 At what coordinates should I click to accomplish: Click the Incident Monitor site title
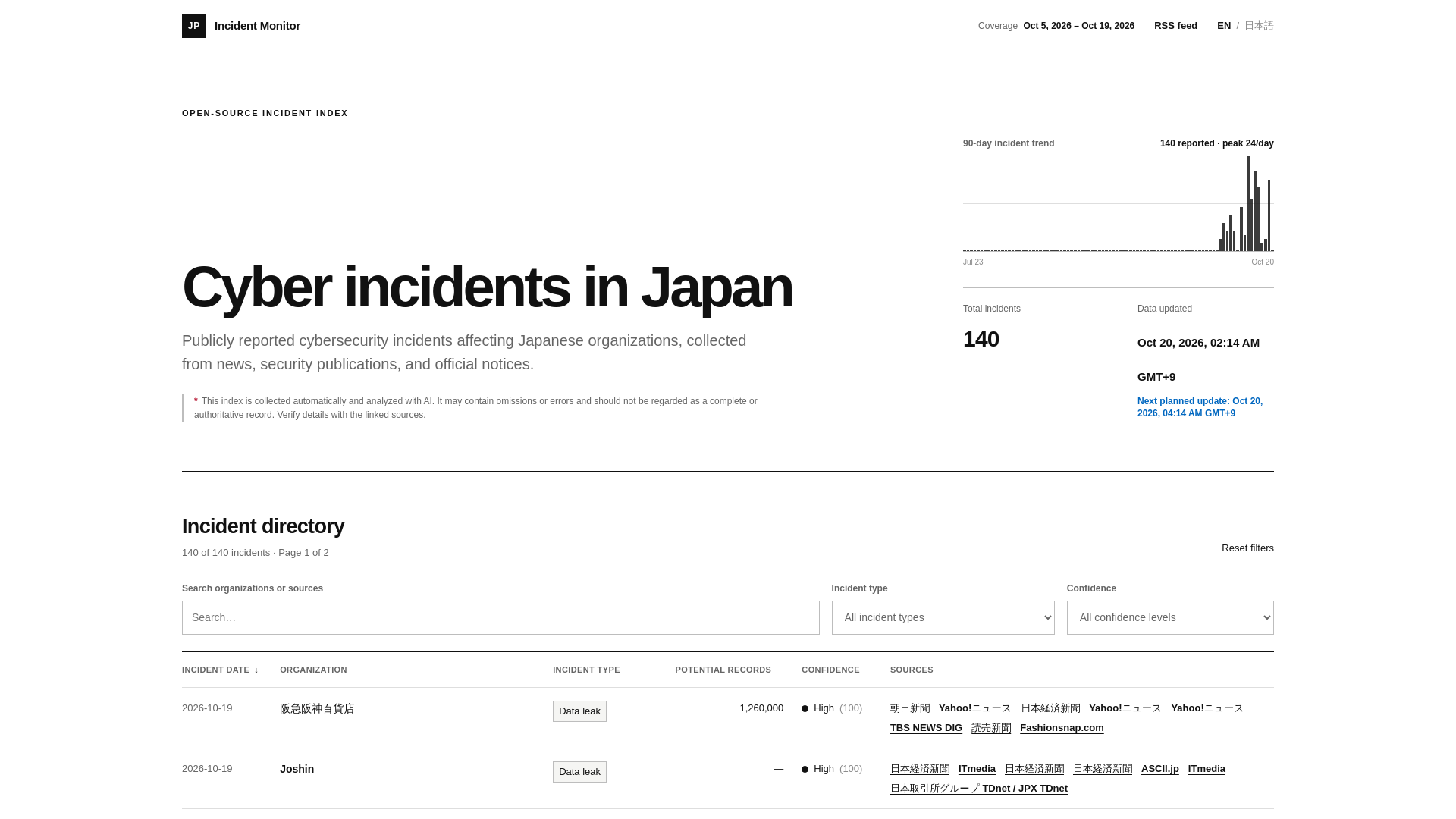click(x=257, y=26)
